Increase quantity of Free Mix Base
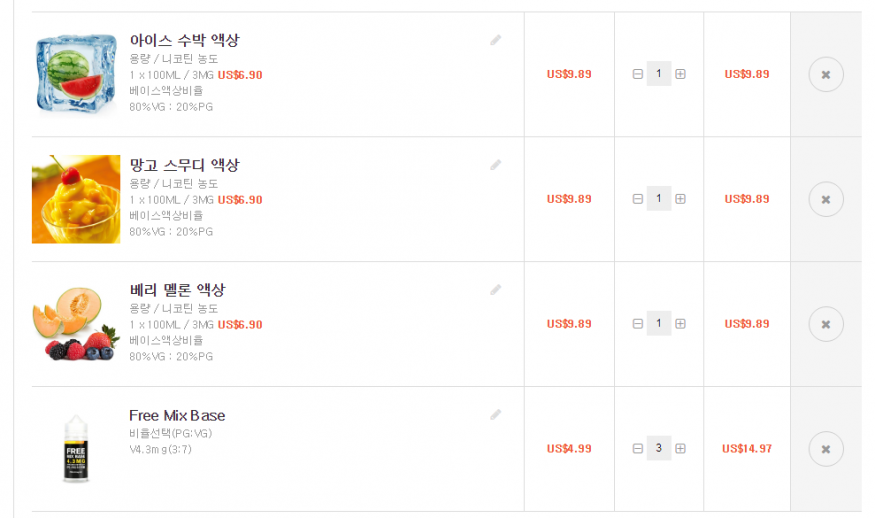The height and width of the screenshot is (518, 875). (x=680, y=449)
